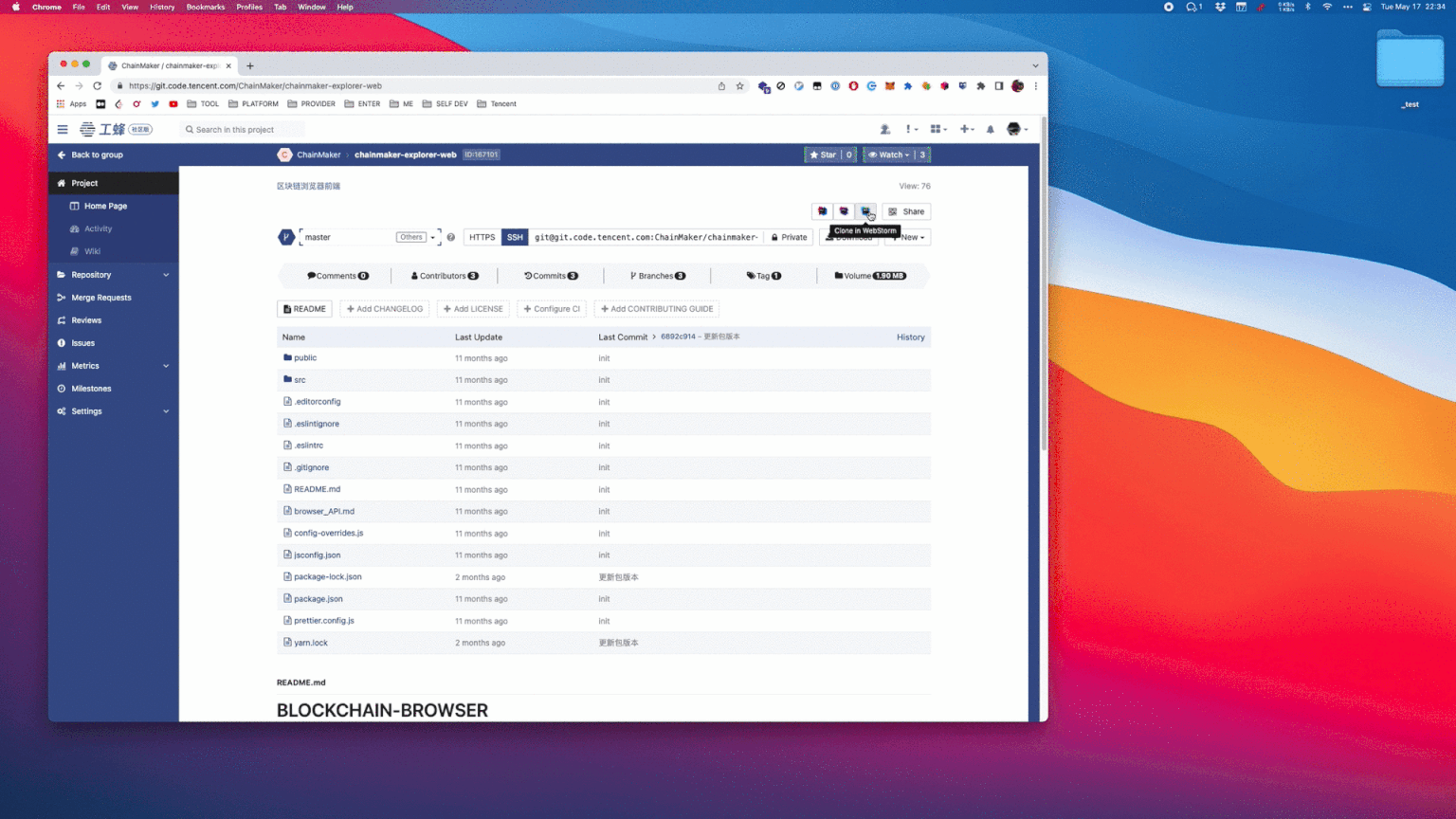Open the src folder
1456x819 pixels.
pos(300,380)
